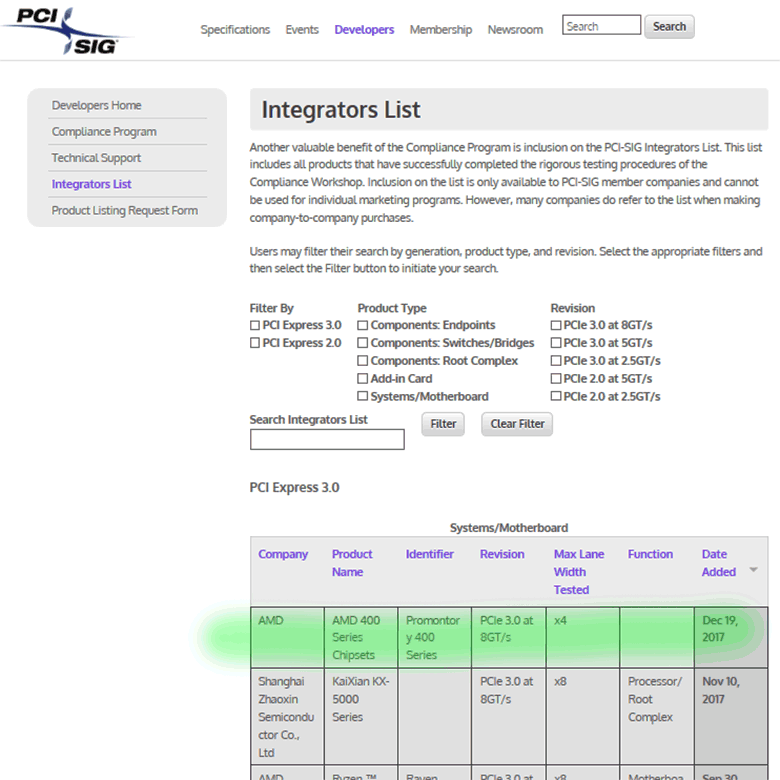The height and width of the screenshot is (780, 780).
Task: Sort table by Function column
Action: [x=650, y=554]
